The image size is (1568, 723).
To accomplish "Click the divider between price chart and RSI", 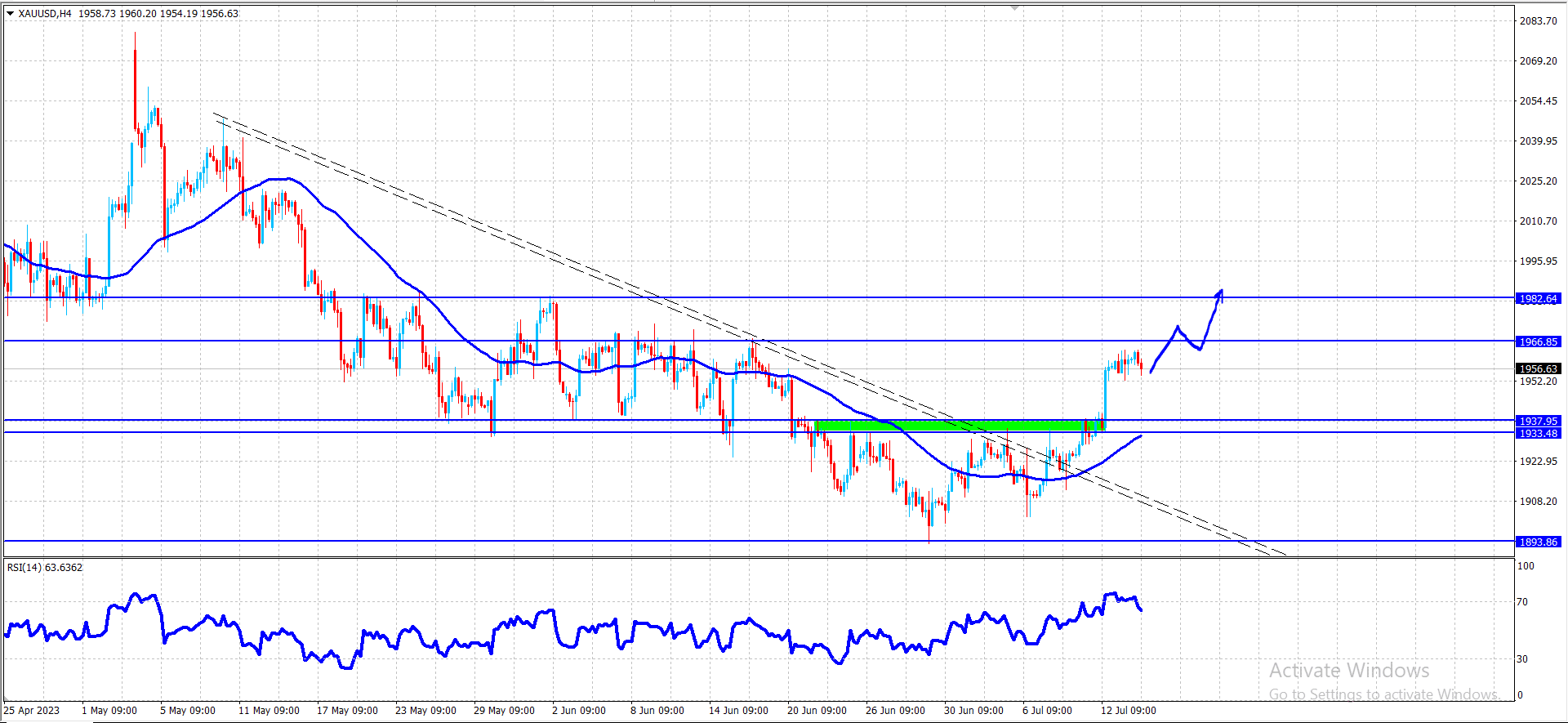I will coord(758,558).
